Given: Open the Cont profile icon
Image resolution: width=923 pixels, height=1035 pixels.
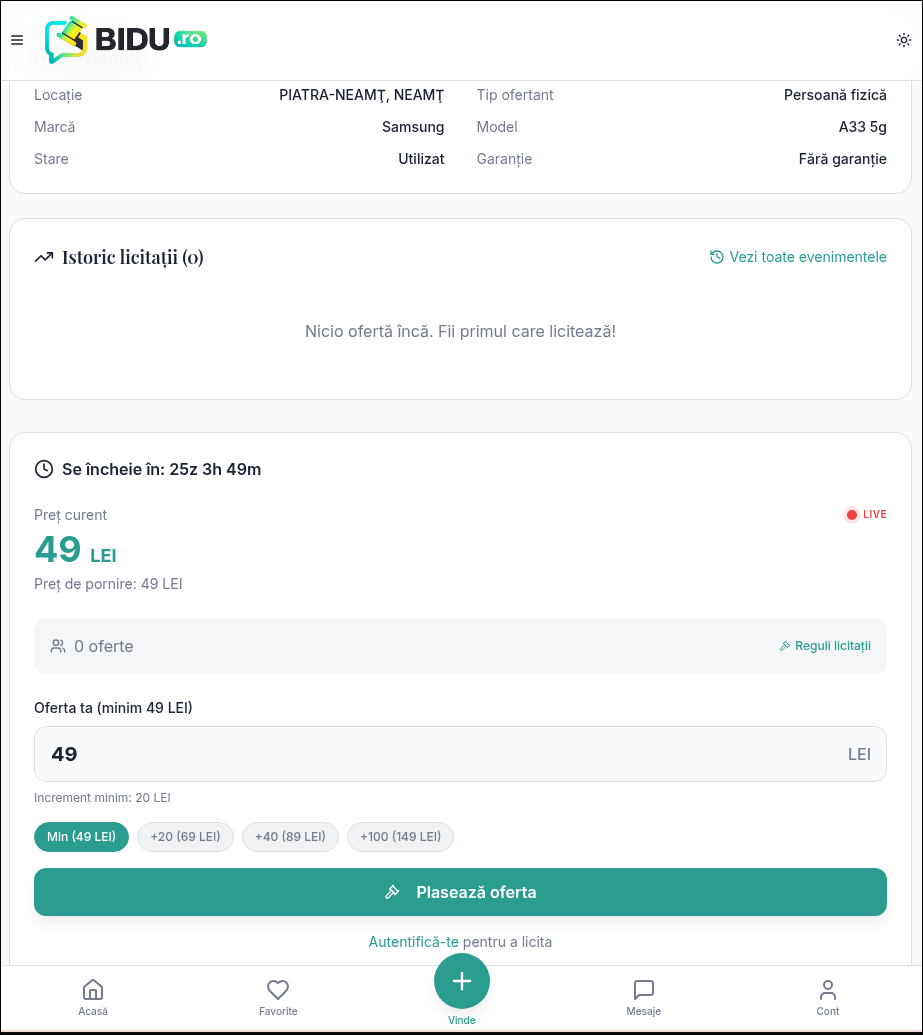Looking at the screenshot, I should click(x=828, y=996).
